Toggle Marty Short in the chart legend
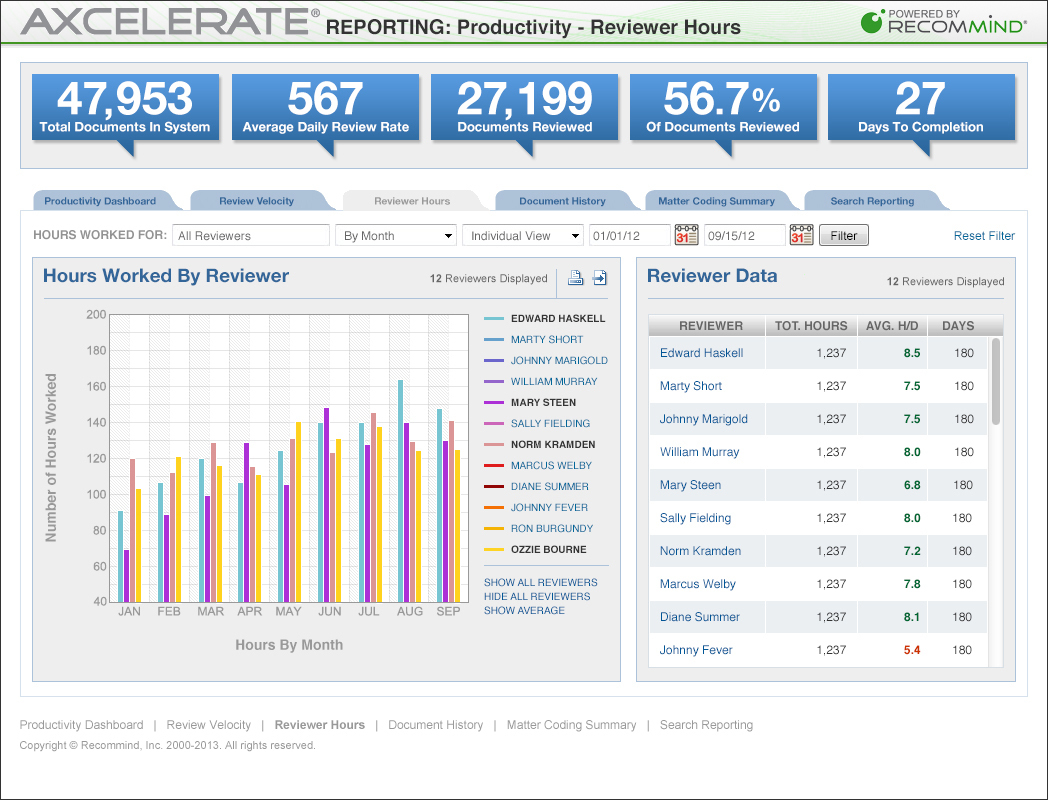Screen dimensions: 1048x800 point(547,340)
